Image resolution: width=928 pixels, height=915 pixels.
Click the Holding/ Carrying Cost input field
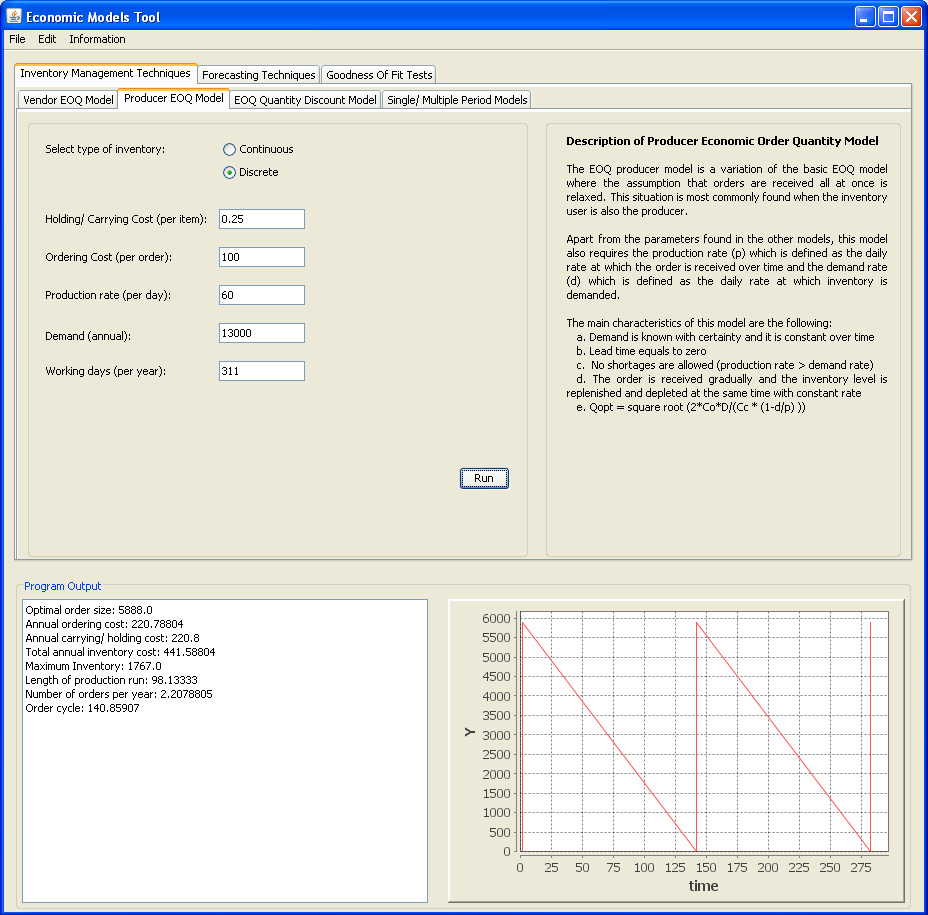point(262,219)
